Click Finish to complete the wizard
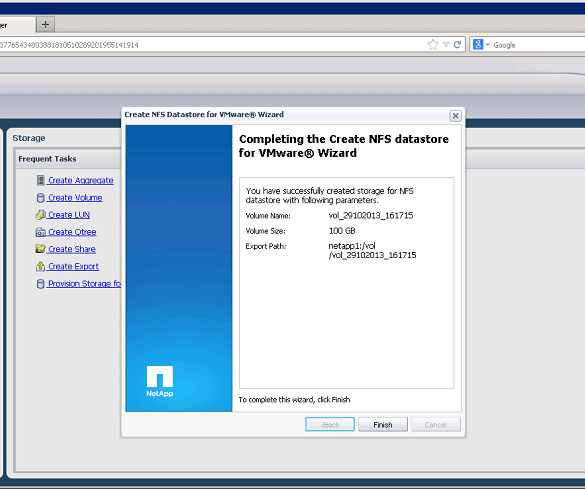The image size is (585, 489). point(383,424)
